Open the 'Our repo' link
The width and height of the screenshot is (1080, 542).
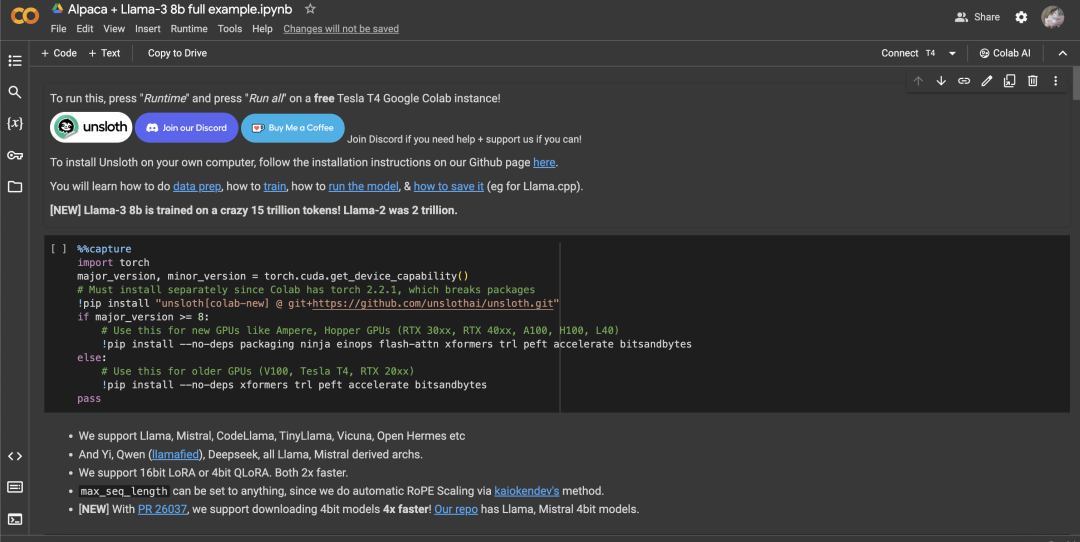(456, 510)
